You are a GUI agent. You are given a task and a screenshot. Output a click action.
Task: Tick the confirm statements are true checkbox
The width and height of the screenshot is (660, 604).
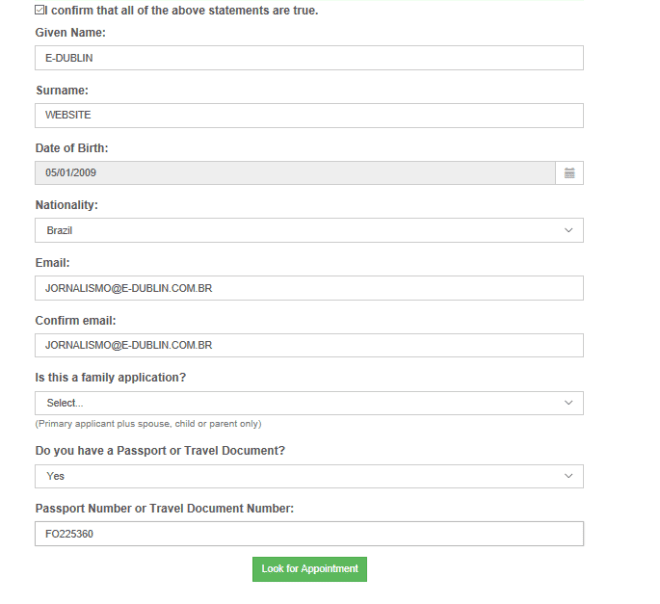pos(40,10)
